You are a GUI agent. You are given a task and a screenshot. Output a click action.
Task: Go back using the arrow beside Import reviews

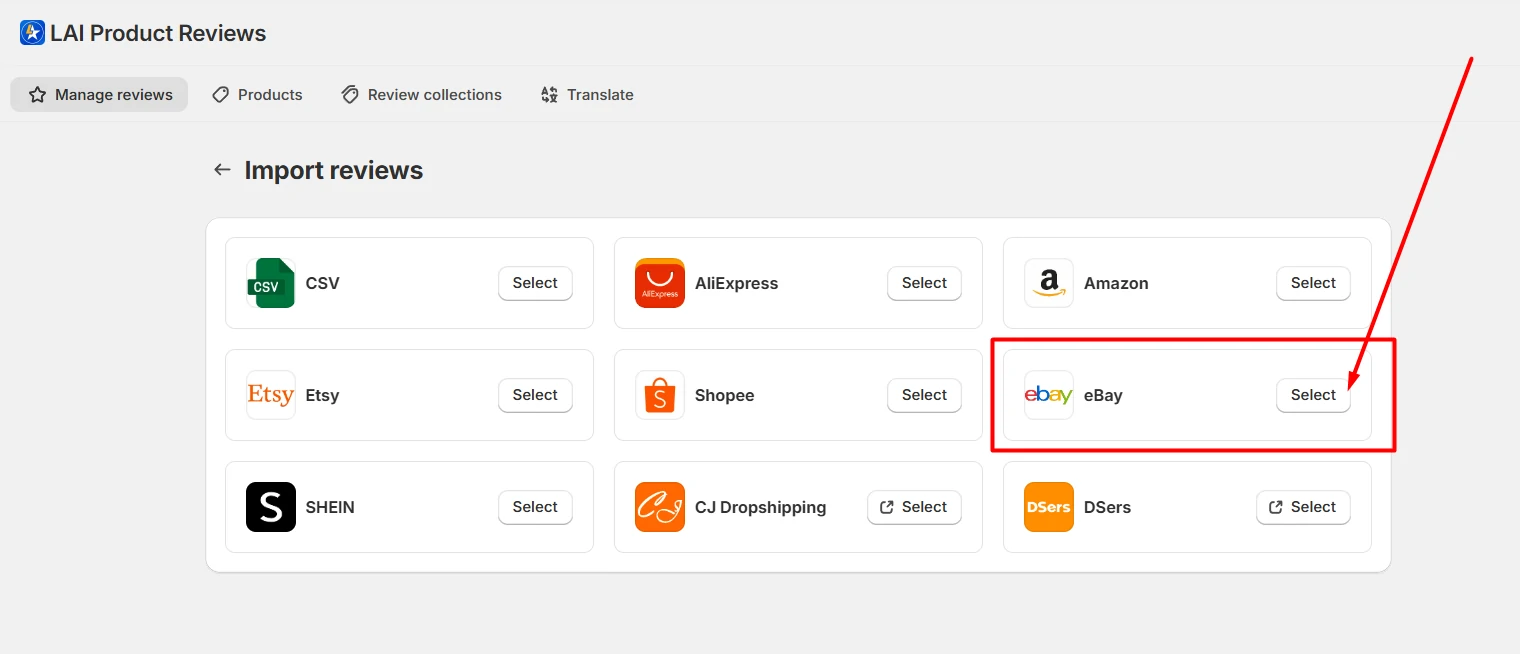click(x=222, y=170)
